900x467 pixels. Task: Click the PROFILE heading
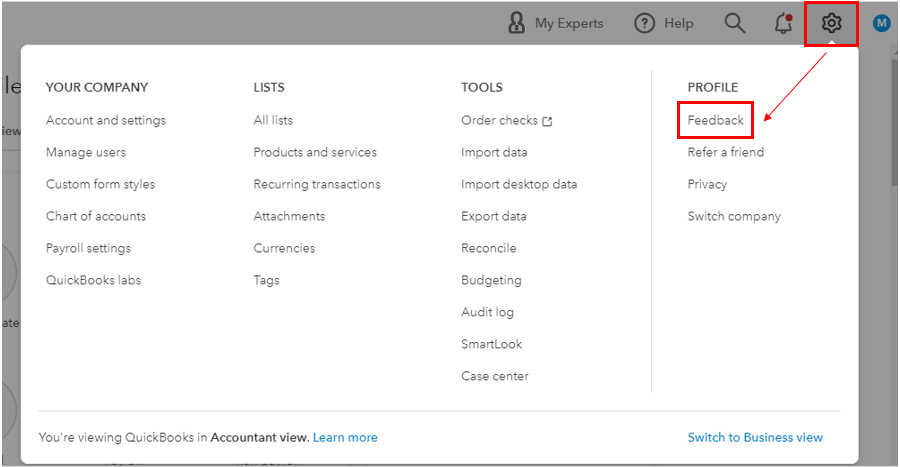pos(712,88)
